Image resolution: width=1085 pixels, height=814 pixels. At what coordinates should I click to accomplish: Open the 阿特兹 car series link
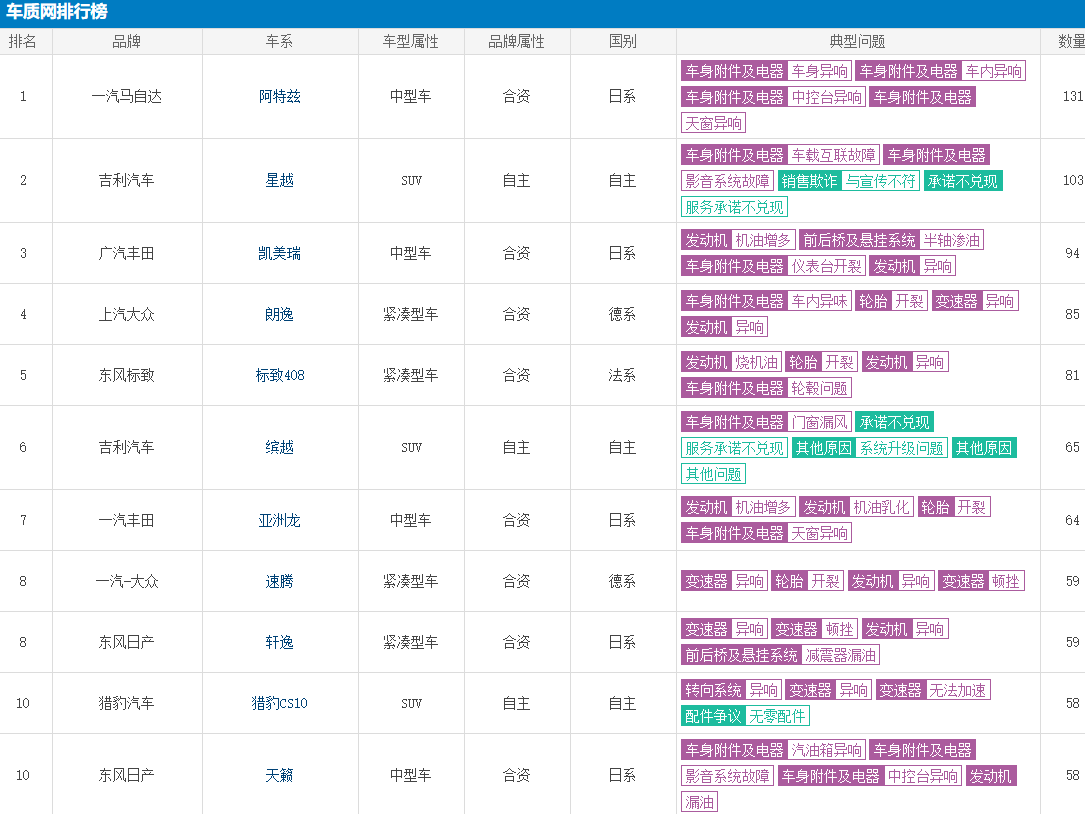pos(280,96)
